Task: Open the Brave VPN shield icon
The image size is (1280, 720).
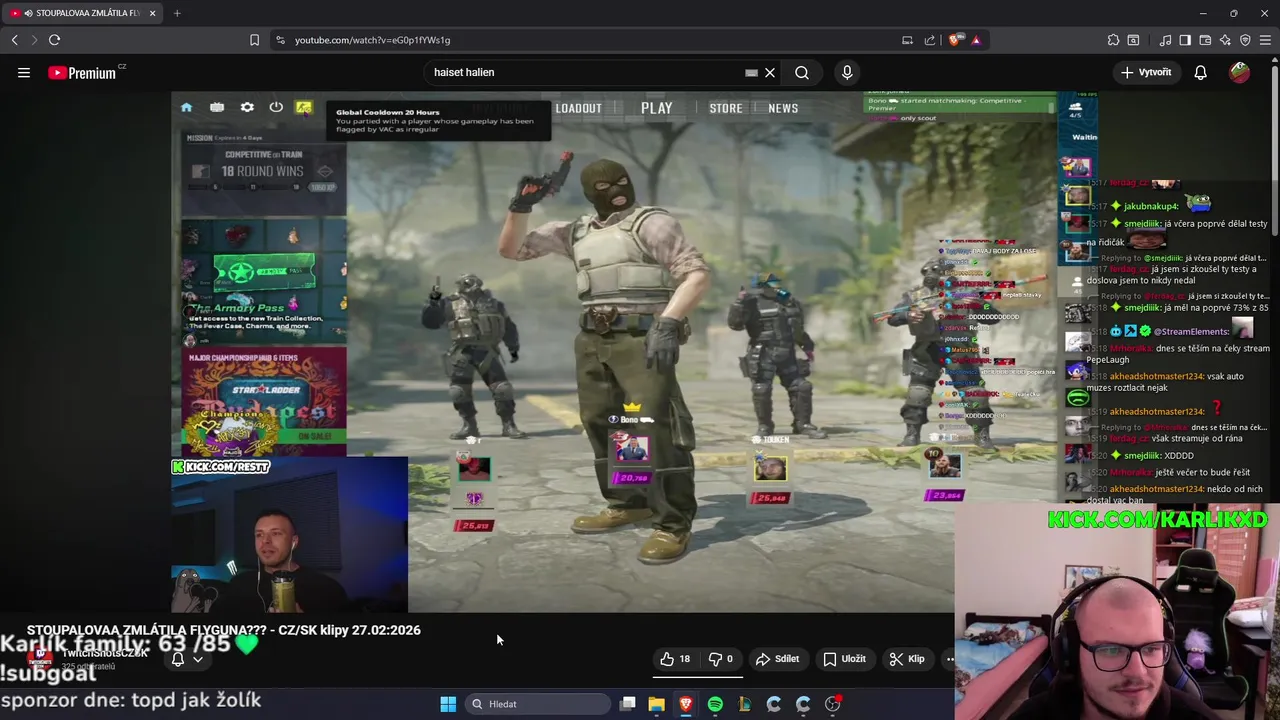Action: 1245,40
